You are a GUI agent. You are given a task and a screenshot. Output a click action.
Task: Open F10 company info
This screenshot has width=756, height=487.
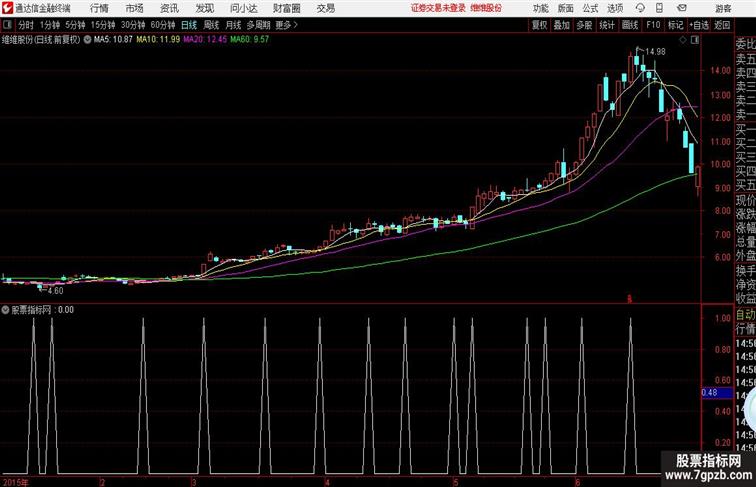click(653, 25)
